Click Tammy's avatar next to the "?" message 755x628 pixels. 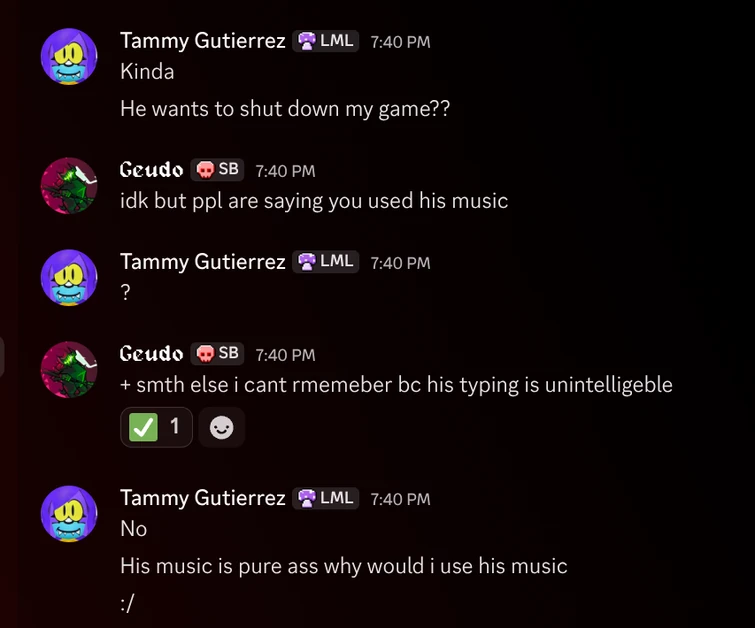click(x=69, y=277)
